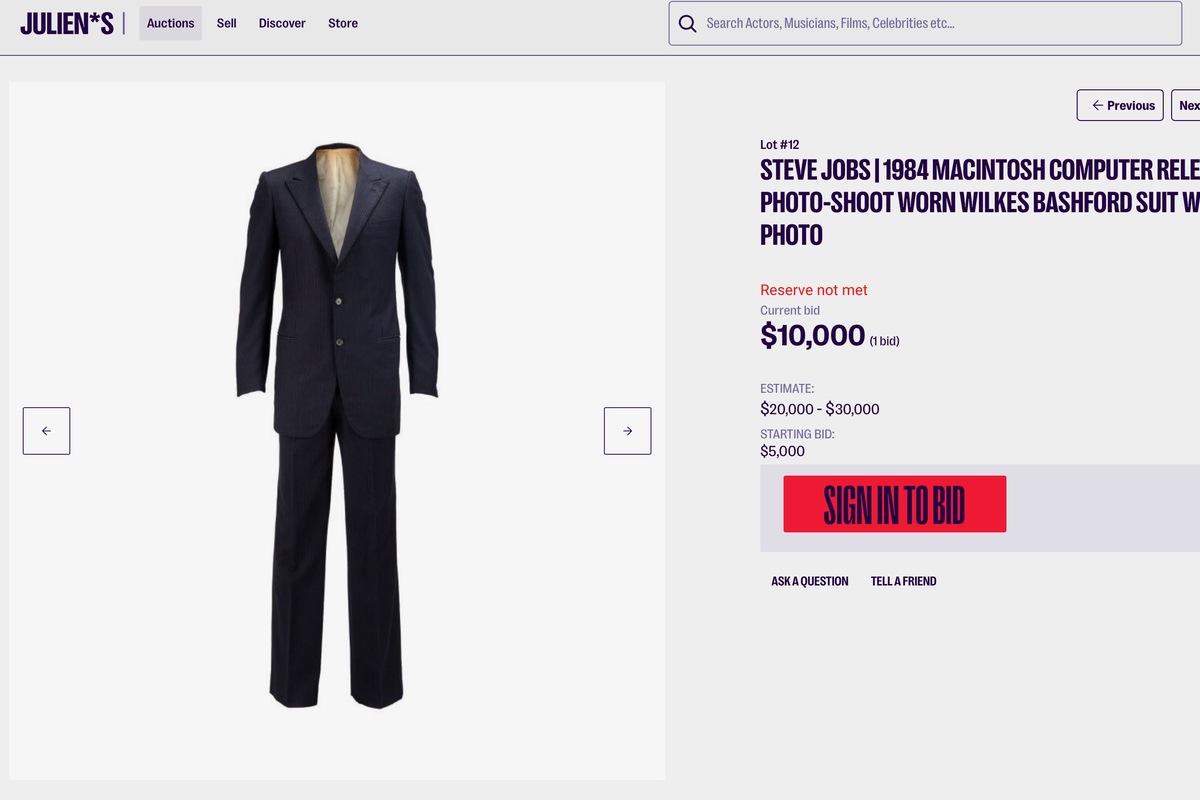Advance to next suit photo with right arrow
The height and width of the screenshot is (800, 1200).
[x=627, y=431]
